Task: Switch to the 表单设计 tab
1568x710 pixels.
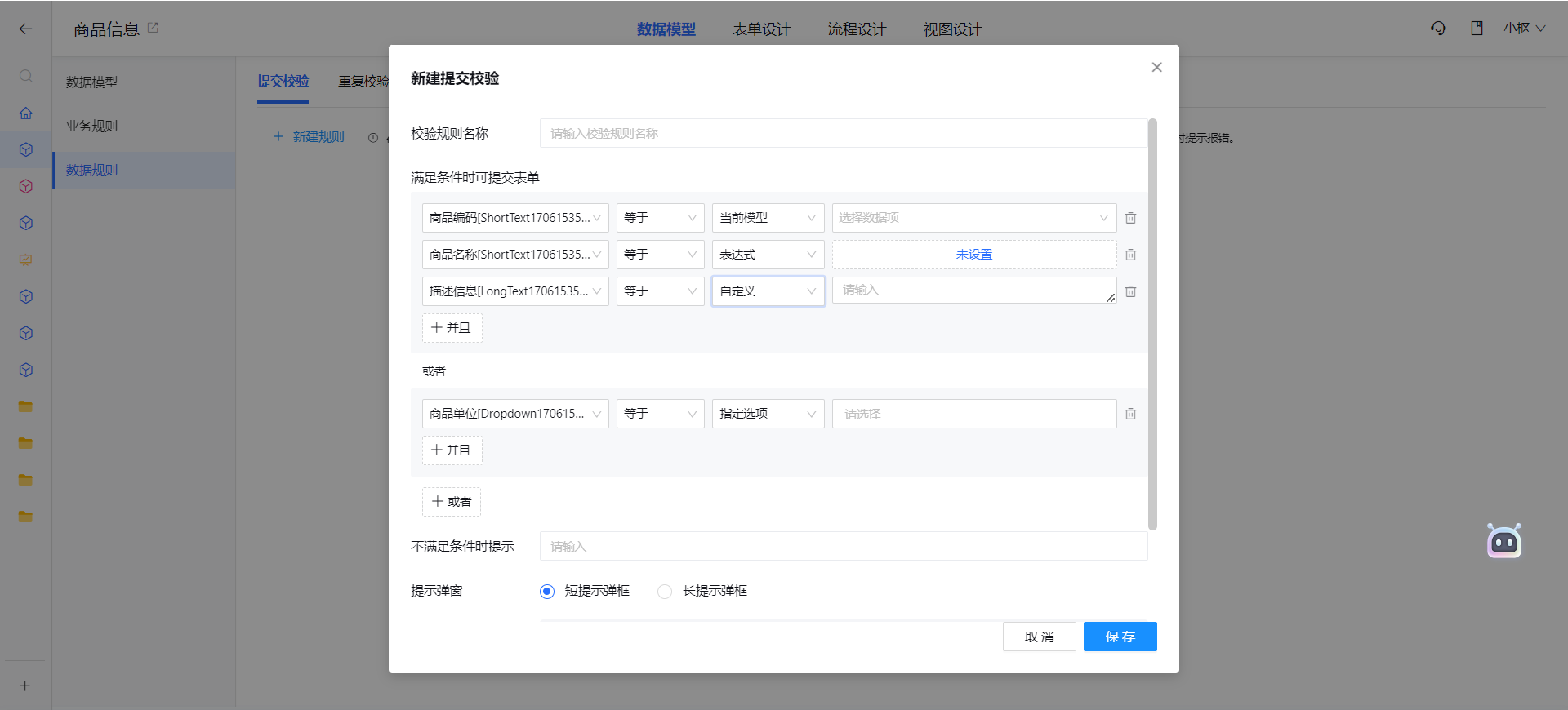Action: pos(761,29)
